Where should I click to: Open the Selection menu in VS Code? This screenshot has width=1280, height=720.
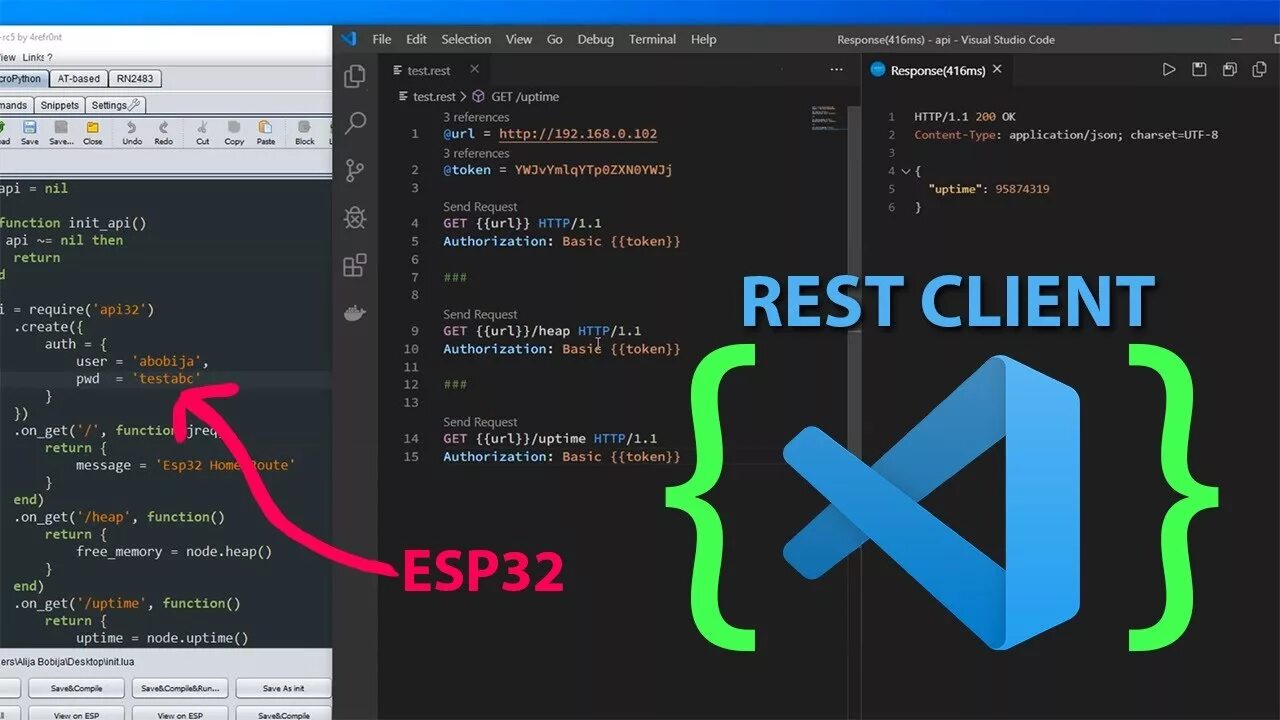click(x=466, y=39)
